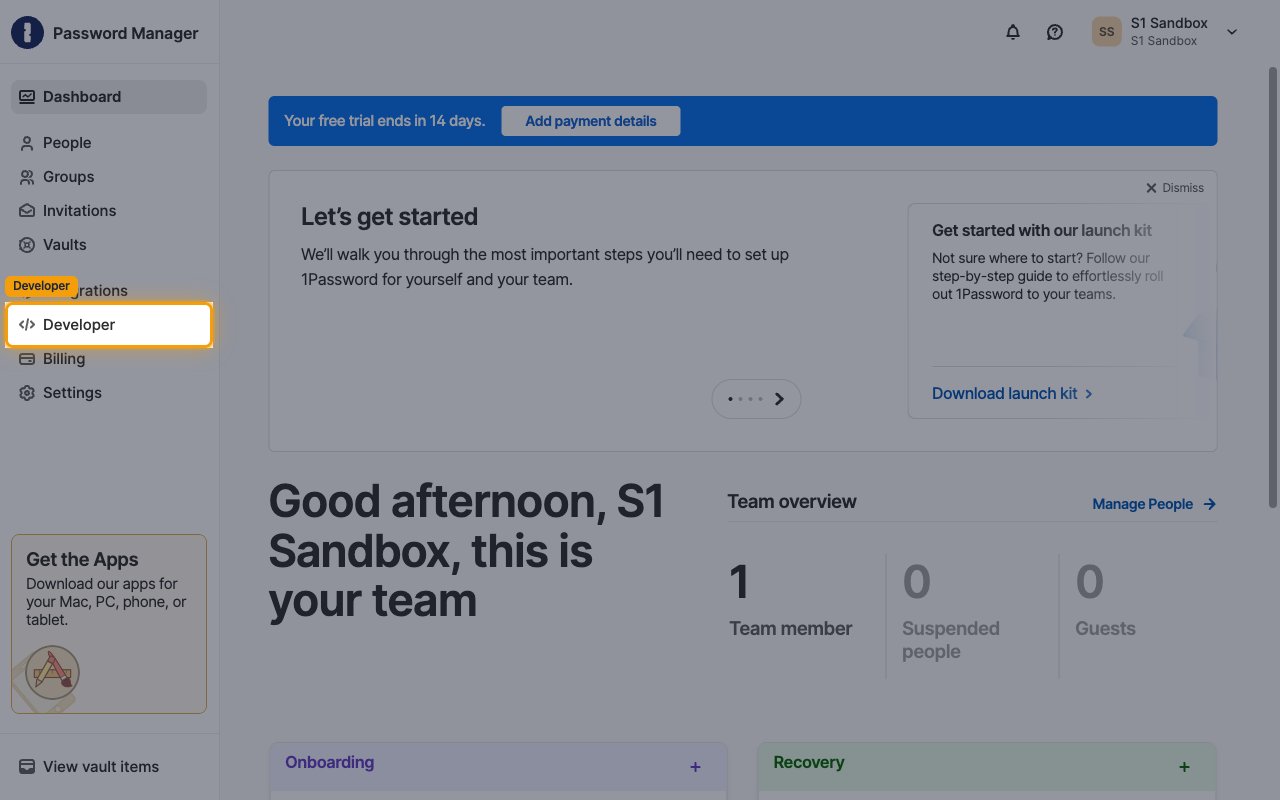This screenshot has width=1280, height=800.
Task: Click the Suspended people count
Action: pos(916,582)
